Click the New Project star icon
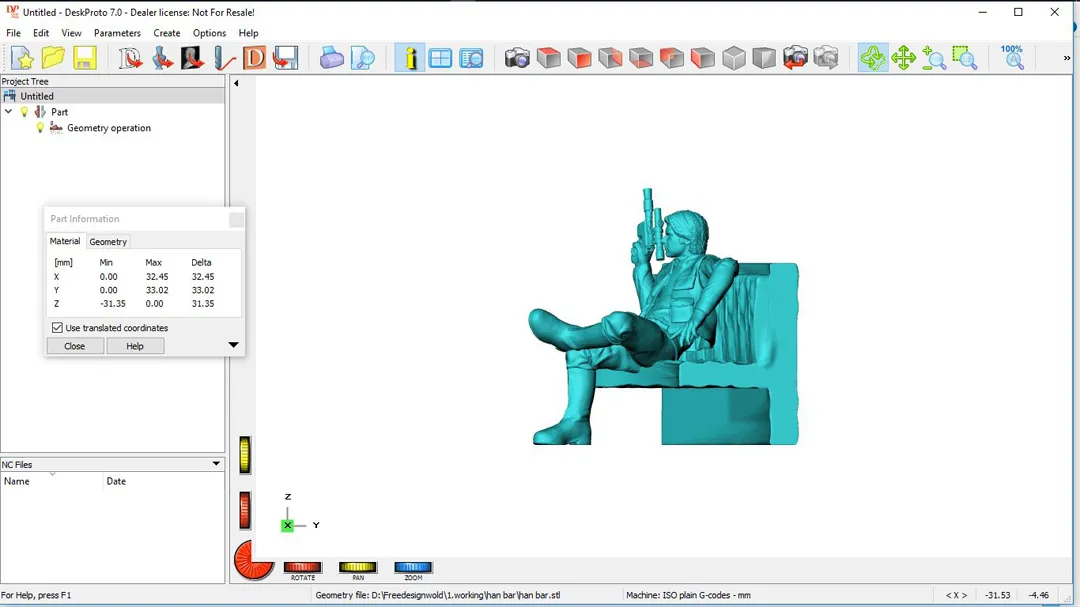1080x607 pixels. point(22,58)
